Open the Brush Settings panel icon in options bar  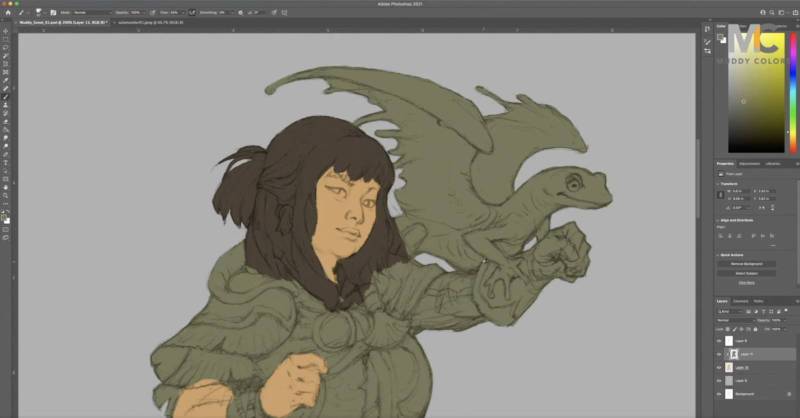click(x=53, y=12)
